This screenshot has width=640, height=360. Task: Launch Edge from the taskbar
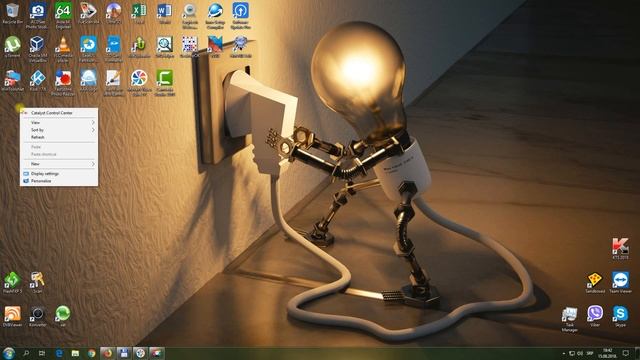[x=59, y=353]
